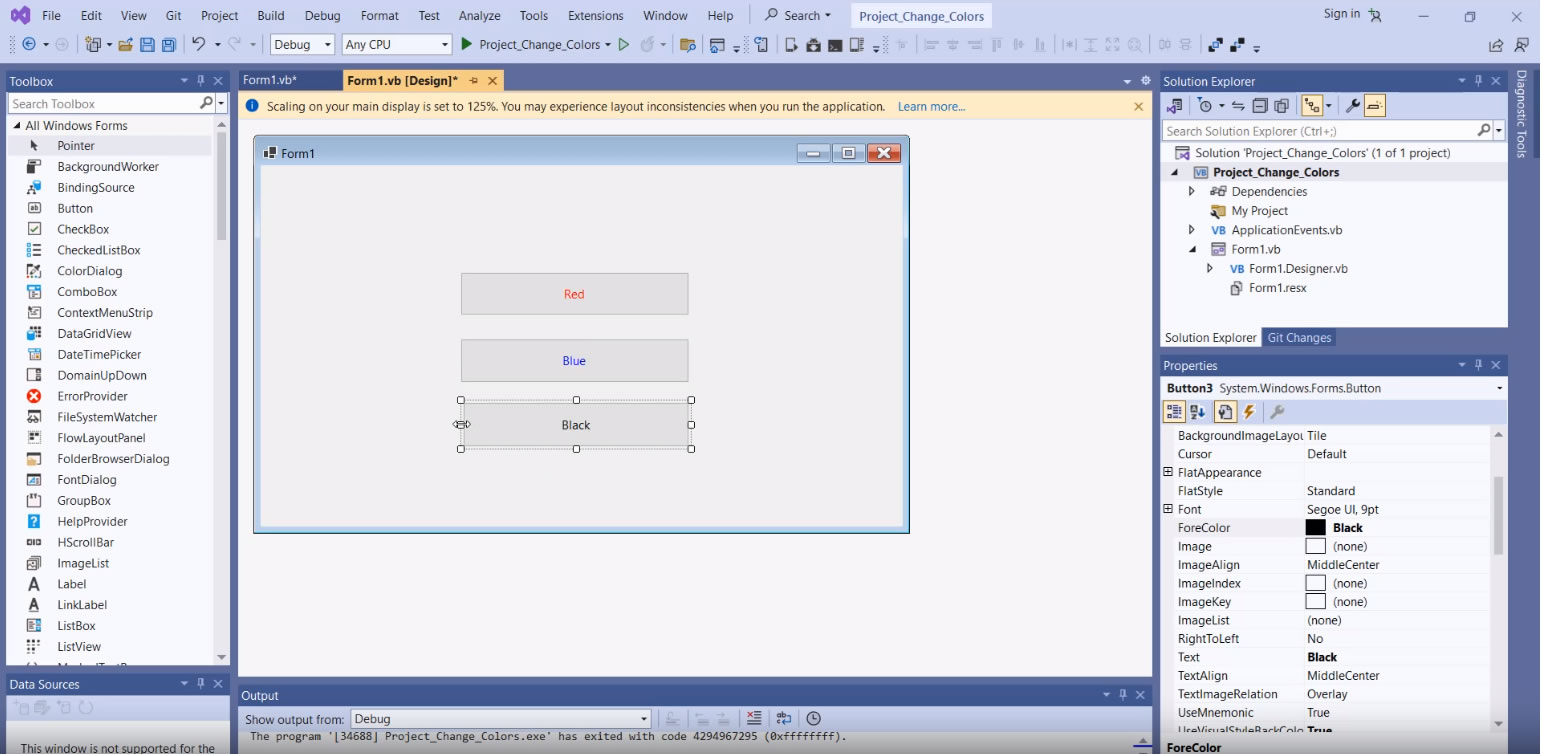This screenshot has height=754, width=1542.
Task: Open the Debug configuration dropdown
Action: click(302, 45)
